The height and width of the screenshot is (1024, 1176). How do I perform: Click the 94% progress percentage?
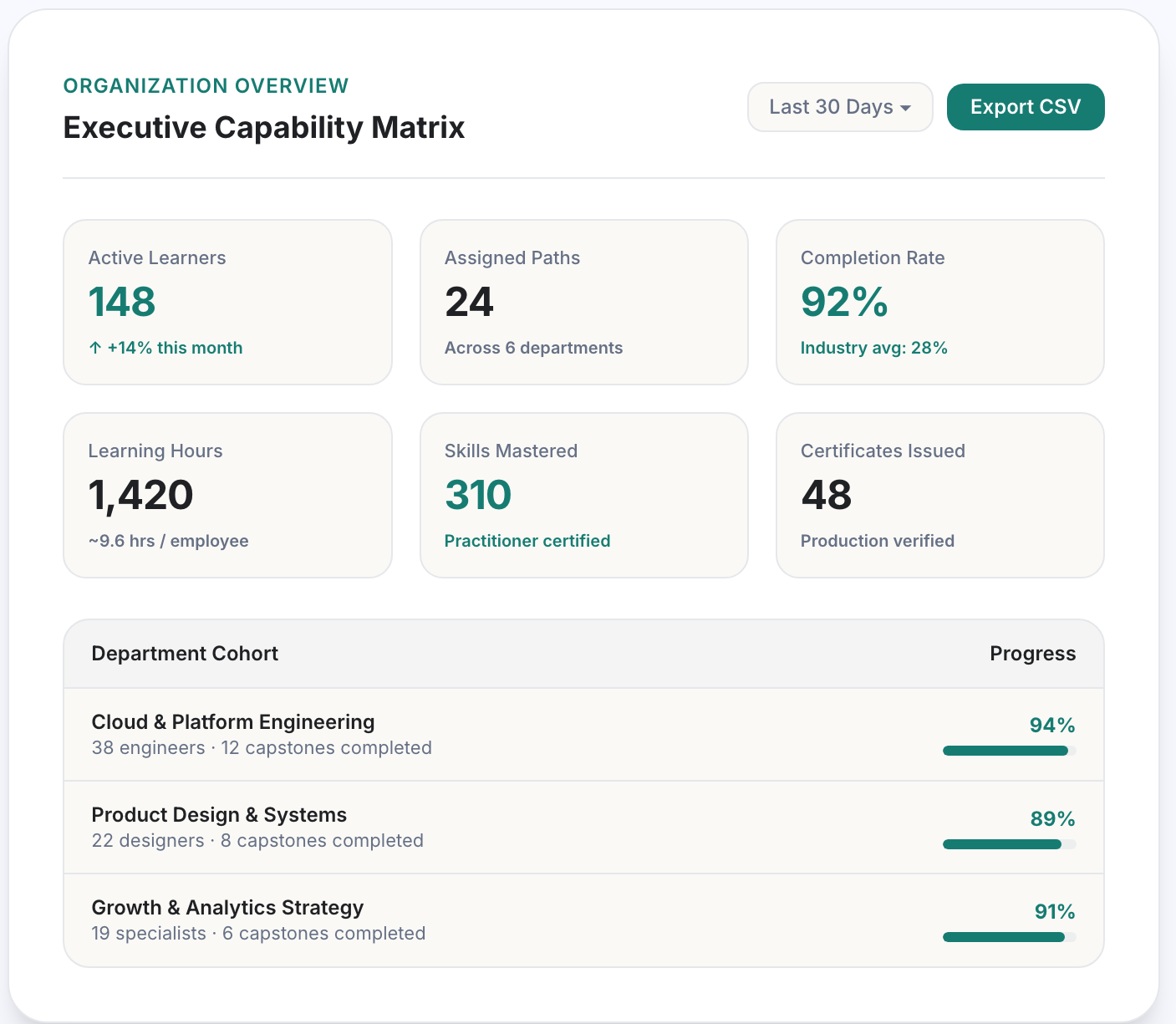(1052, 726)
